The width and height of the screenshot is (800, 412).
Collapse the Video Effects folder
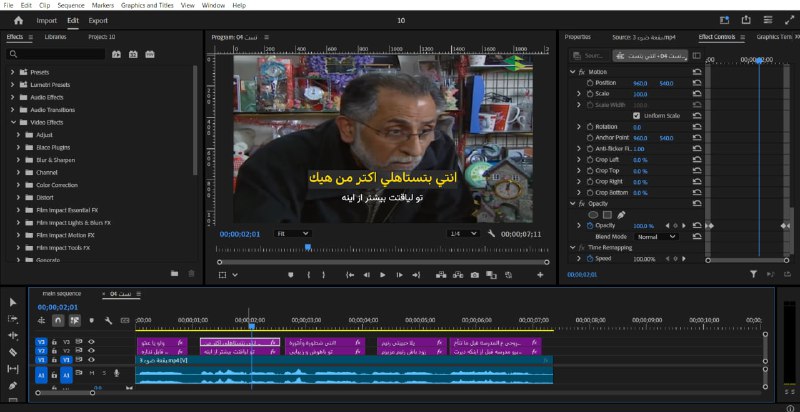click(13, 122)
